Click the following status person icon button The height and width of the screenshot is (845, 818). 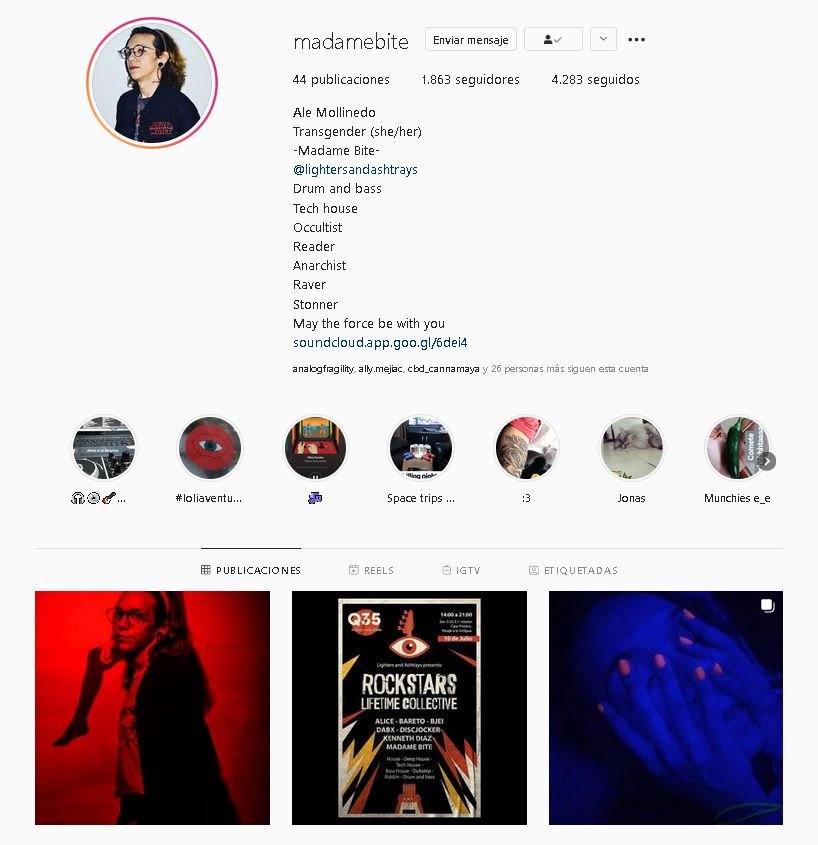coord(553,39)
